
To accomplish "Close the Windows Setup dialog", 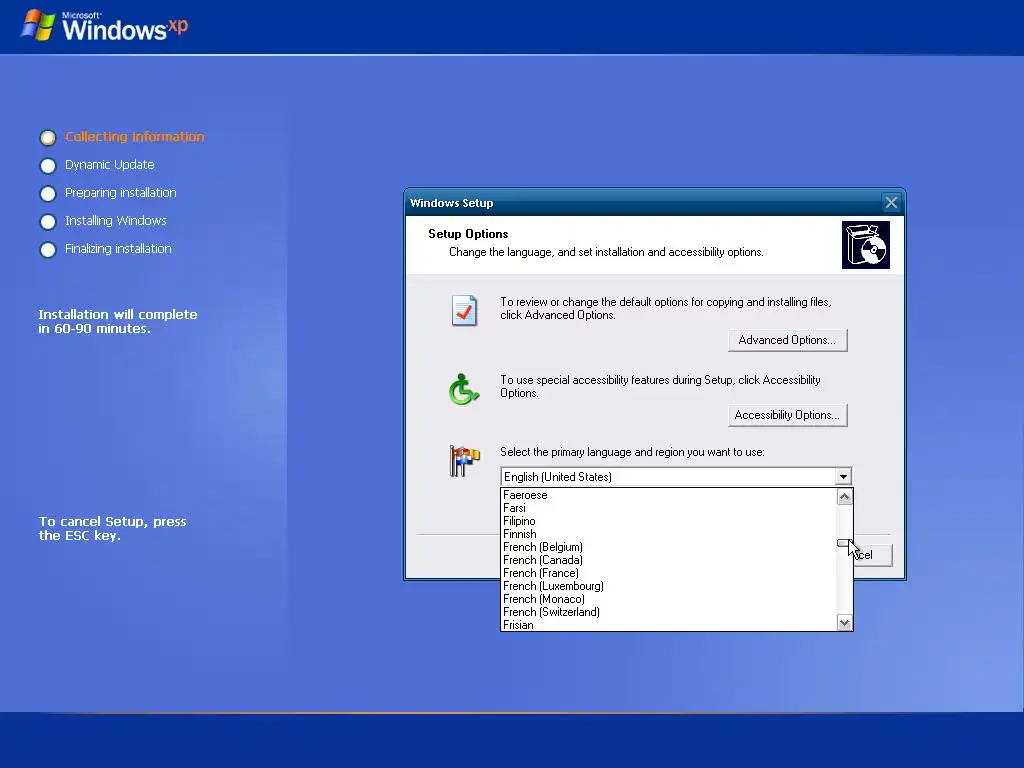I will click(x=891, y=203).
